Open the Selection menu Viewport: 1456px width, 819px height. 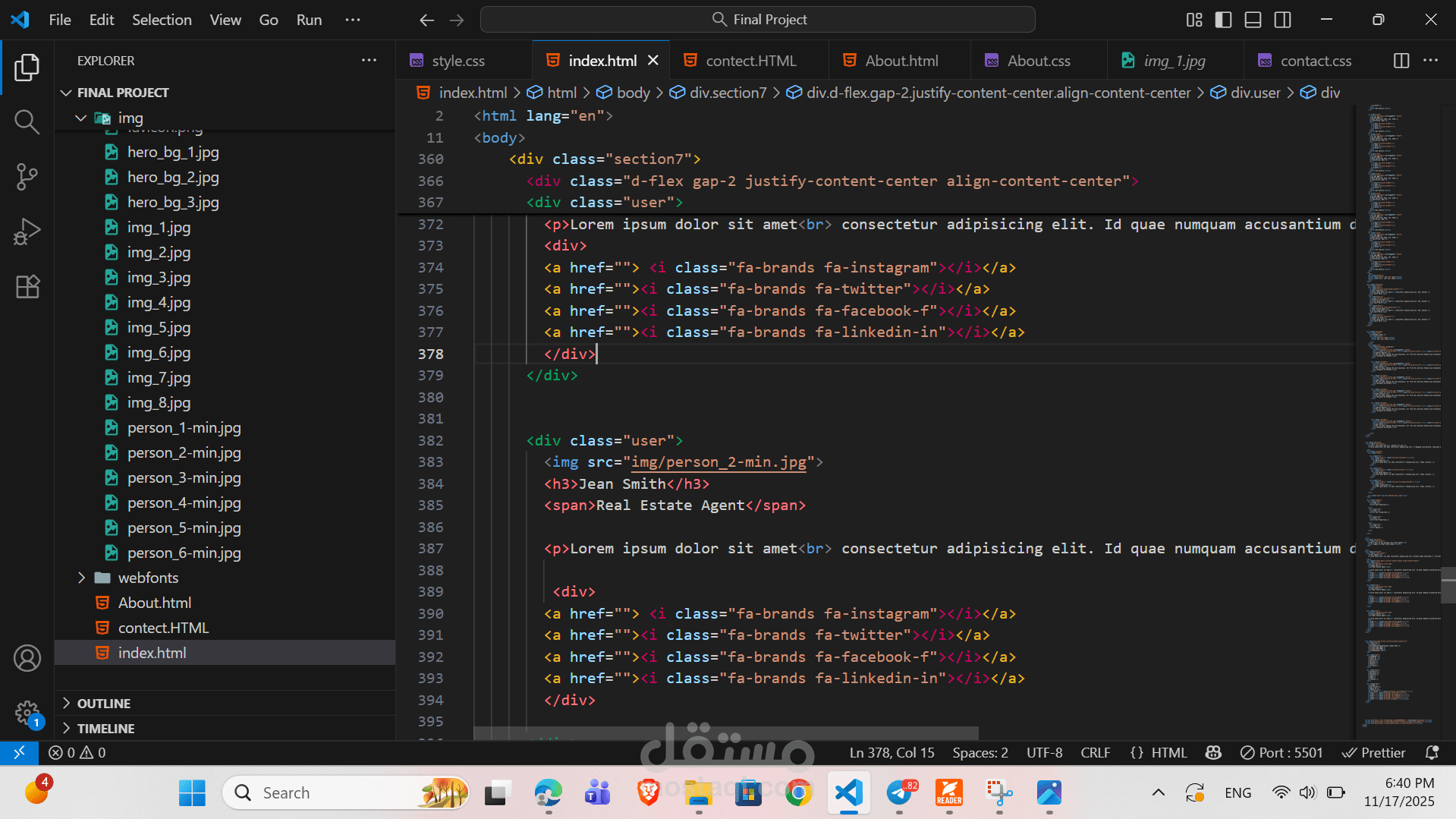162,20
